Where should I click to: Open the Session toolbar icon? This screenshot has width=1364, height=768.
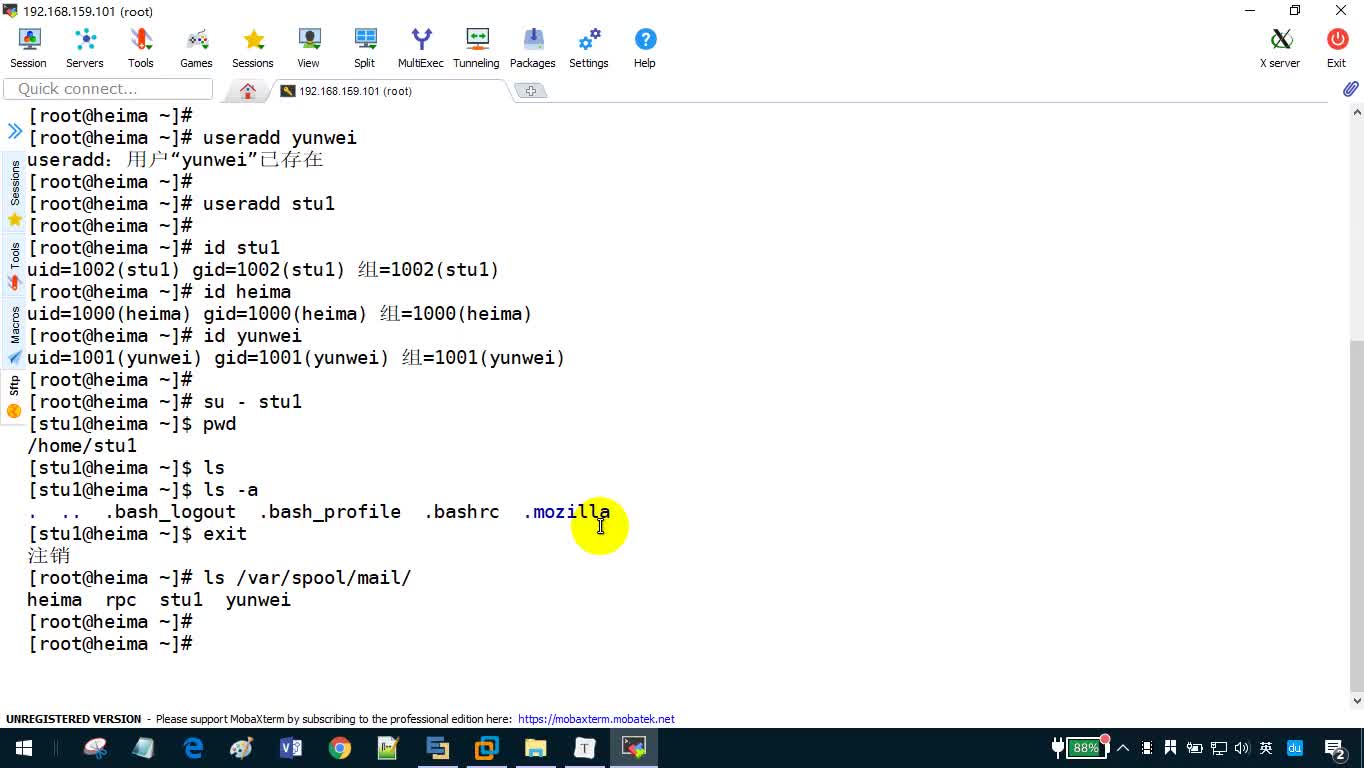point(28,47)
